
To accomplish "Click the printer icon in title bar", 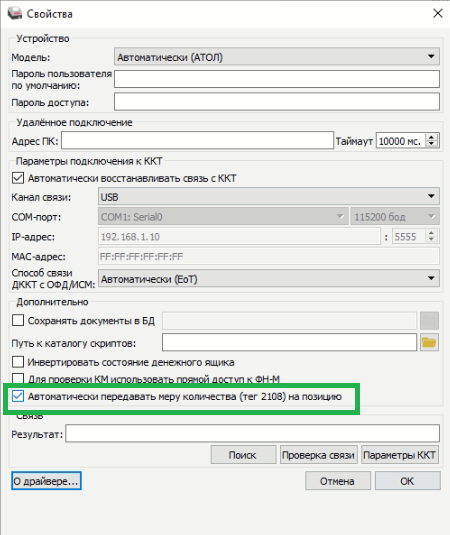I will tap(14, 13).
